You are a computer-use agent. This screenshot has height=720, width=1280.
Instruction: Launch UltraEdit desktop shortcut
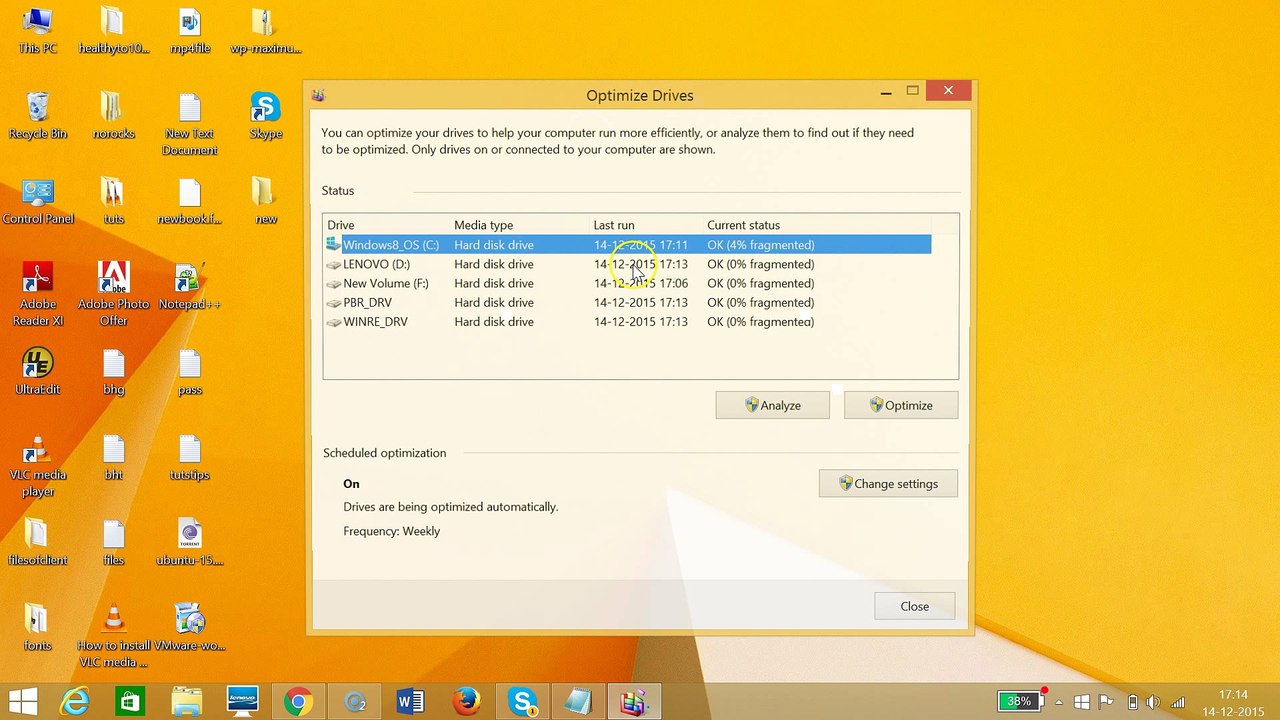pos(37,372)
